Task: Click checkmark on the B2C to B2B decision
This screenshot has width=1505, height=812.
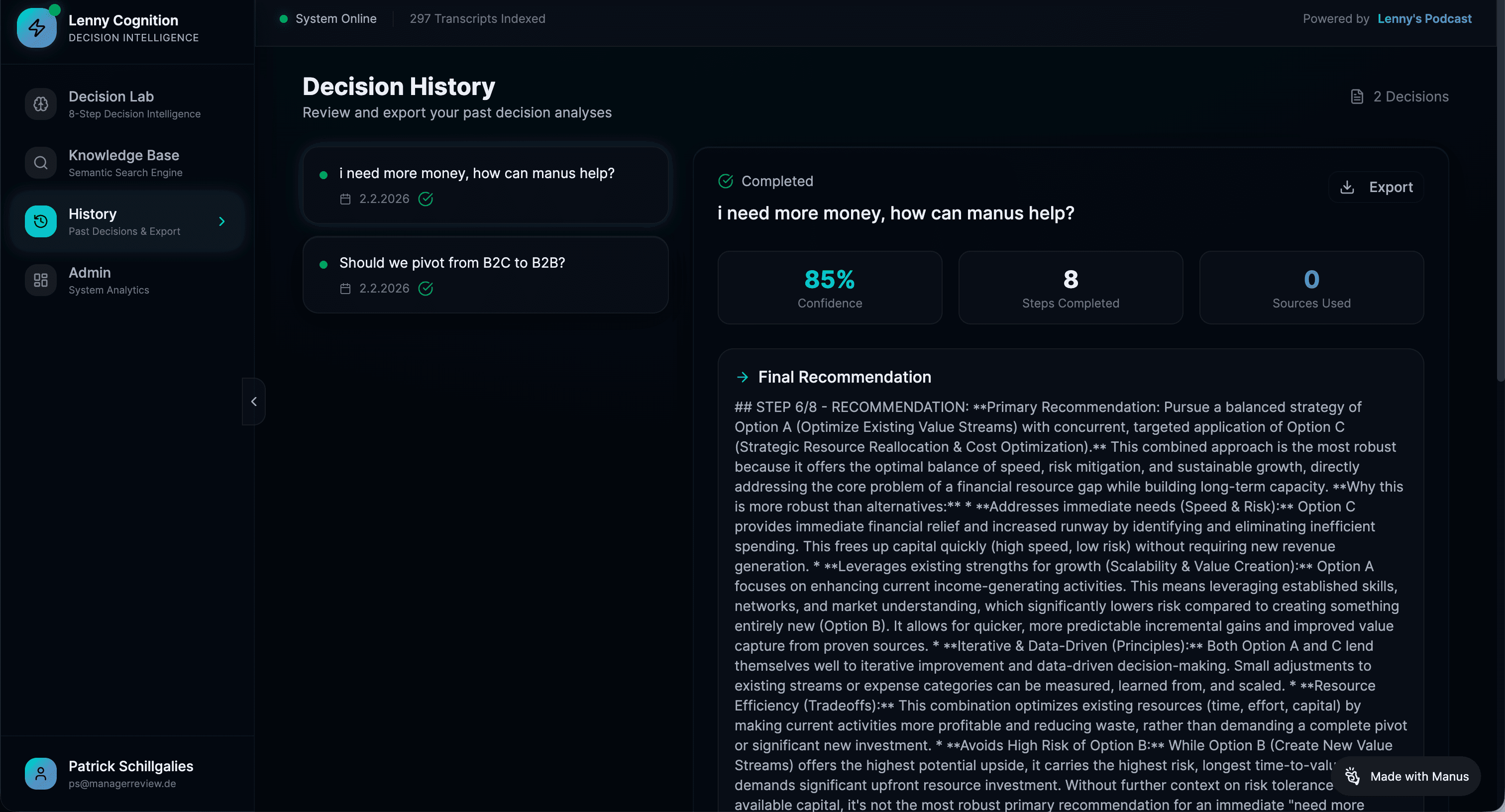Action: 426,289
